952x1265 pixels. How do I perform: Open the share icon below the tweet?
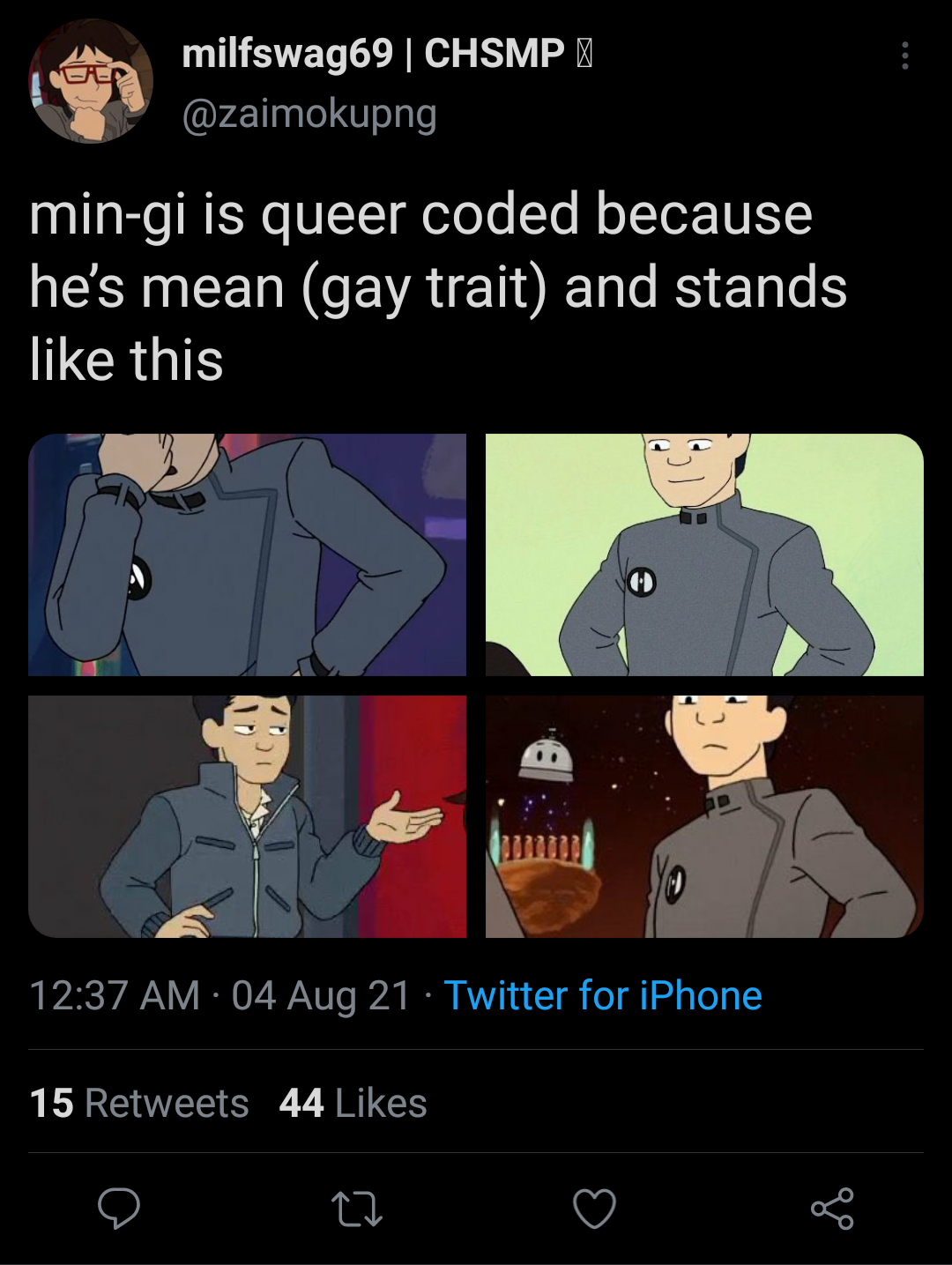(x=832, y=1209)
